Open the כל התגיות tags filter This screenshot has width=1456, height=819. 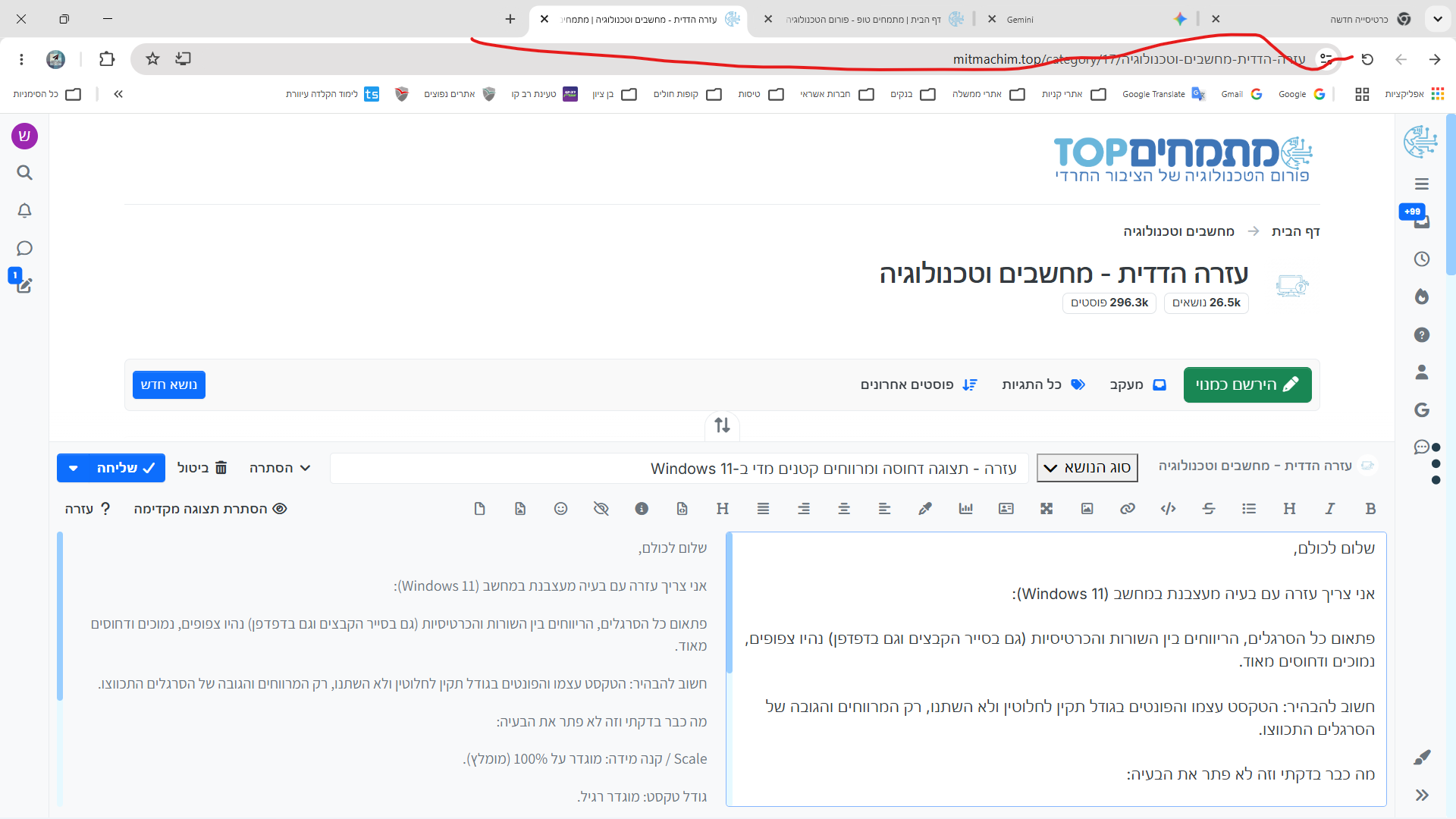pos(1043,385)
